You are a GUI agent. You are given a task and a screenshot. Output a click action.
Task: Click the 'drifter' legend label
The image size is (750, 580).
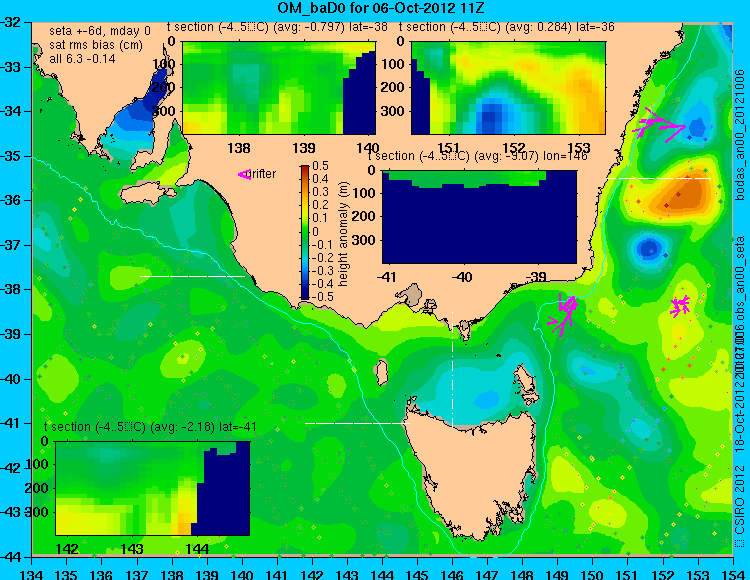[263, 174]
